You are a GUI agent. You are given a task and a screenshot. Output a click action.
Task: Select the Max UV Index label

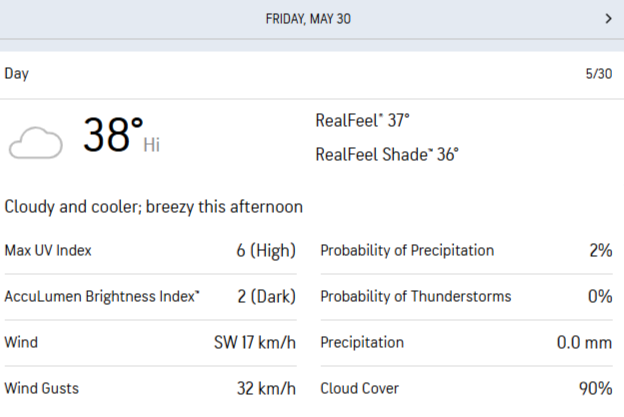click(x=48, y=250)
